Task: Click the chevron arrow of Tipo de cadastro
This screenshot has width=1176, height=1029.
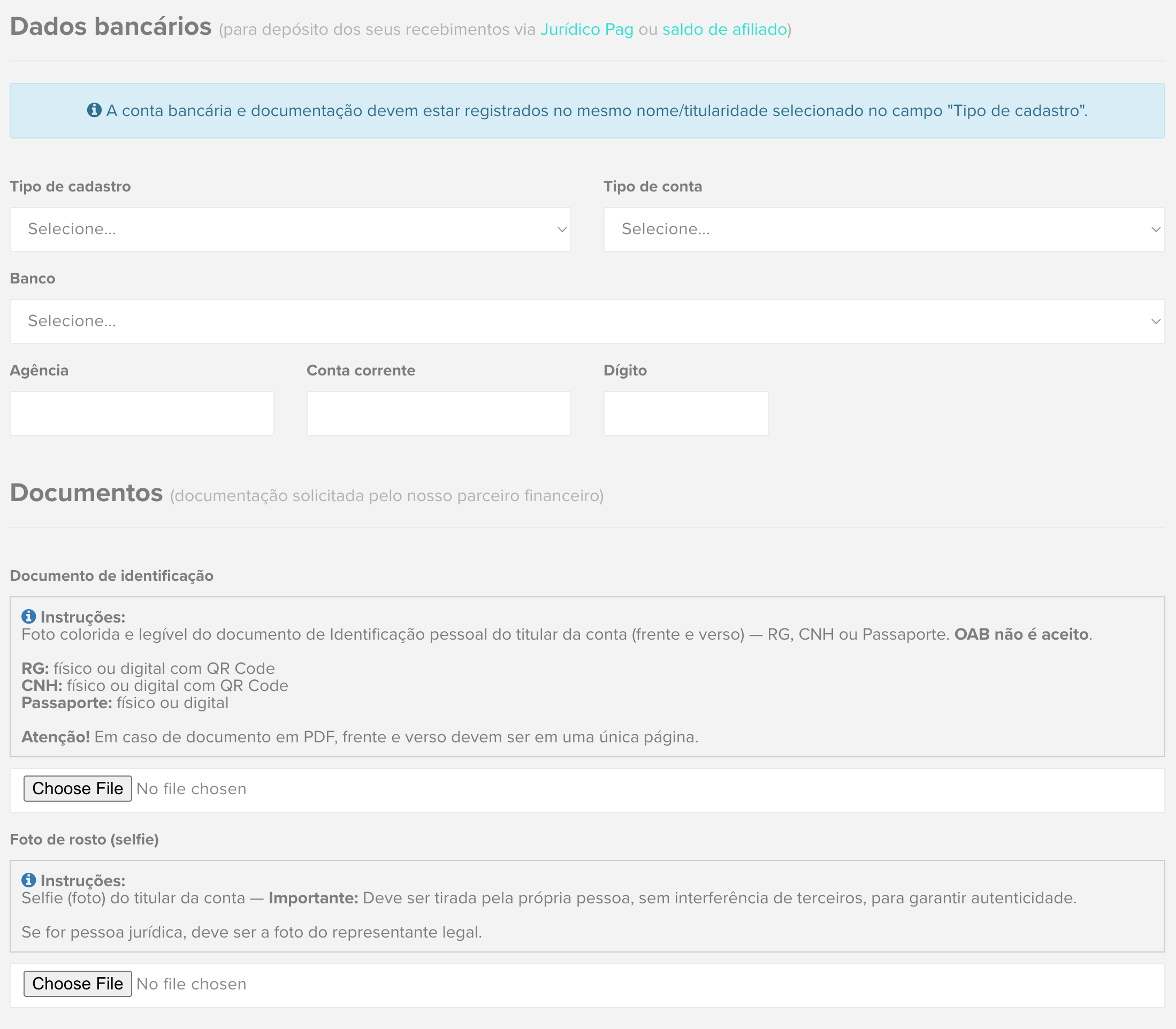Action: 562,229
